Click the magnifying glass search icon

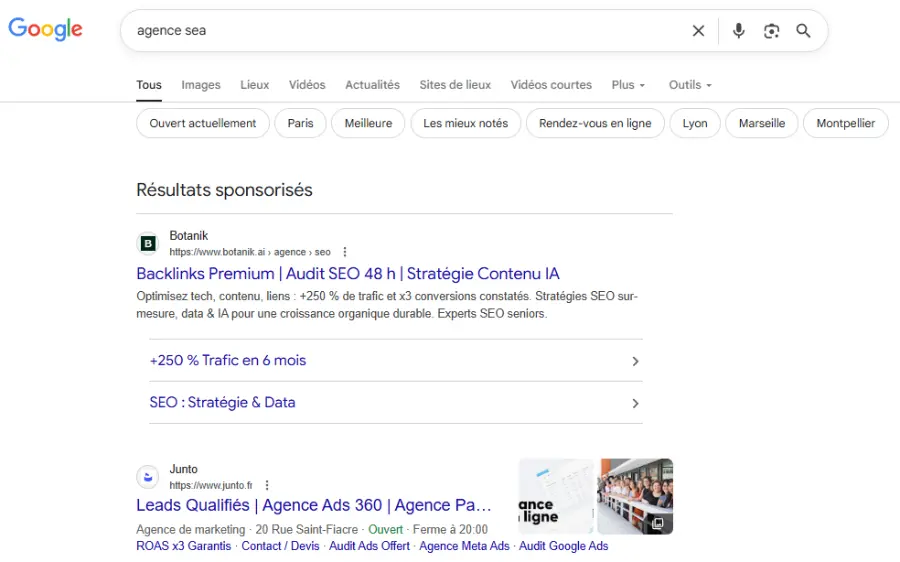pyautogui.click(x=804, y=31)
